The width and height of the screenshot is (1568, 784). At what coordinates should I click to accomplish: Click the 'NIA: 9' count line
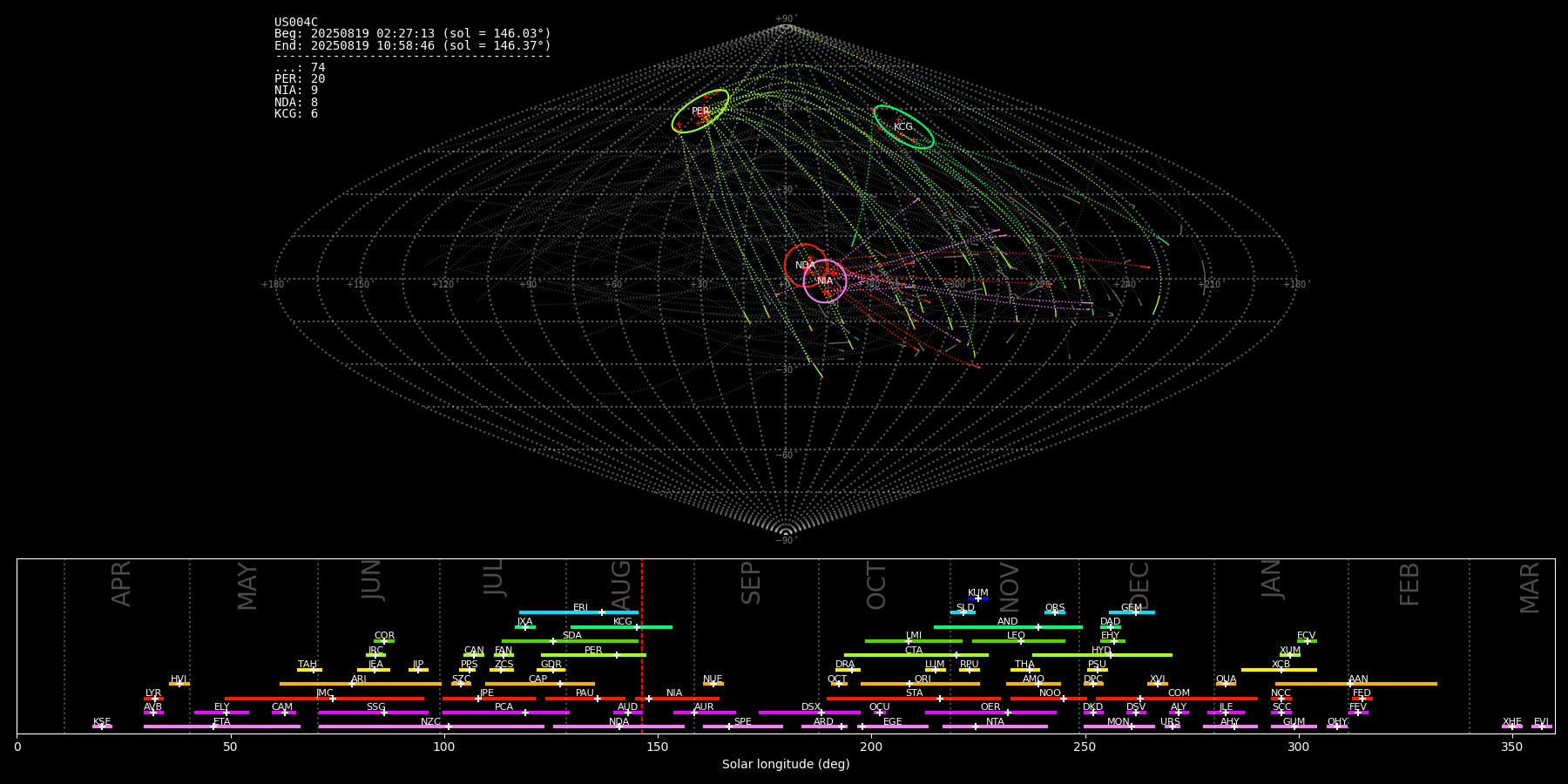click(x=296, y=91)
